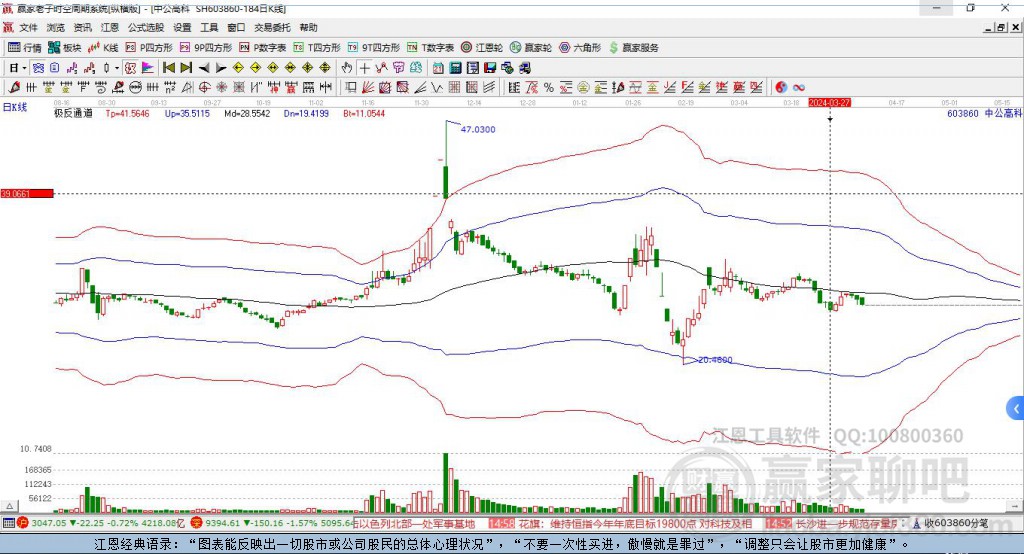1024x554 pixels.
Task: Open the 公式选股 menu
Action: click(x=146, y=27)
